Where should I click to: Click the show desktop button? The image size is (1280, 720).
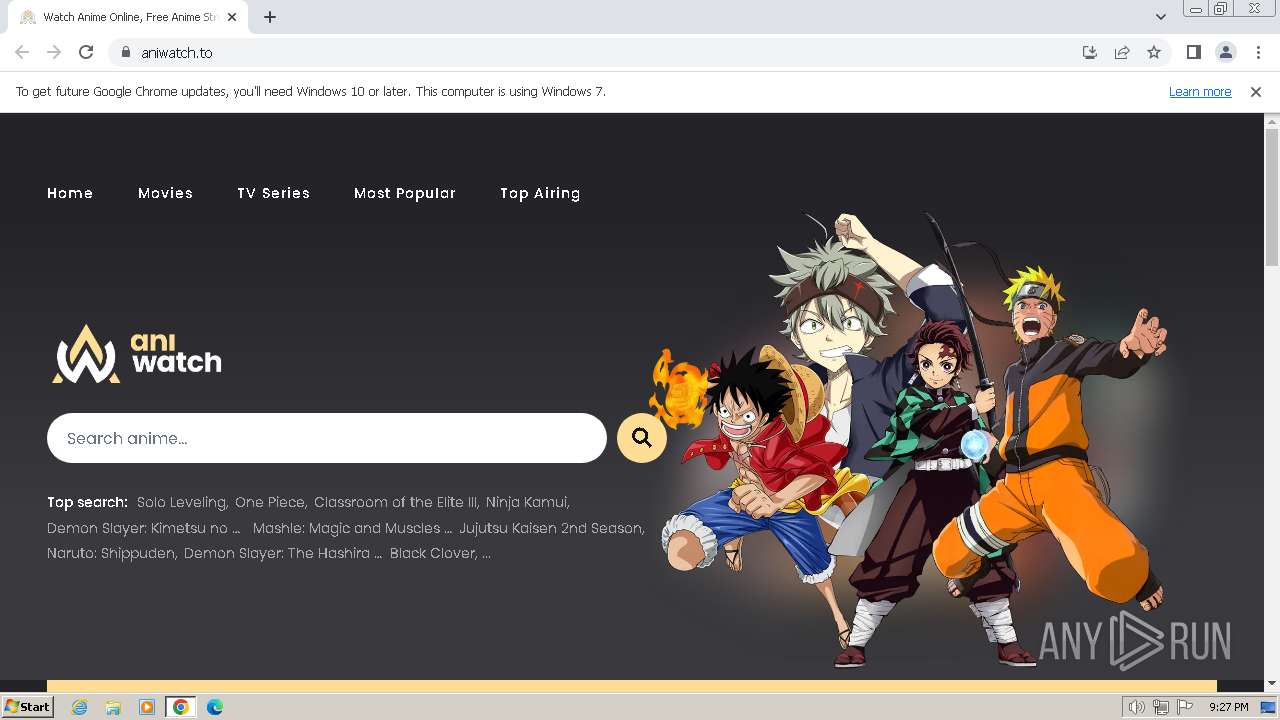tap(1270, 707)
